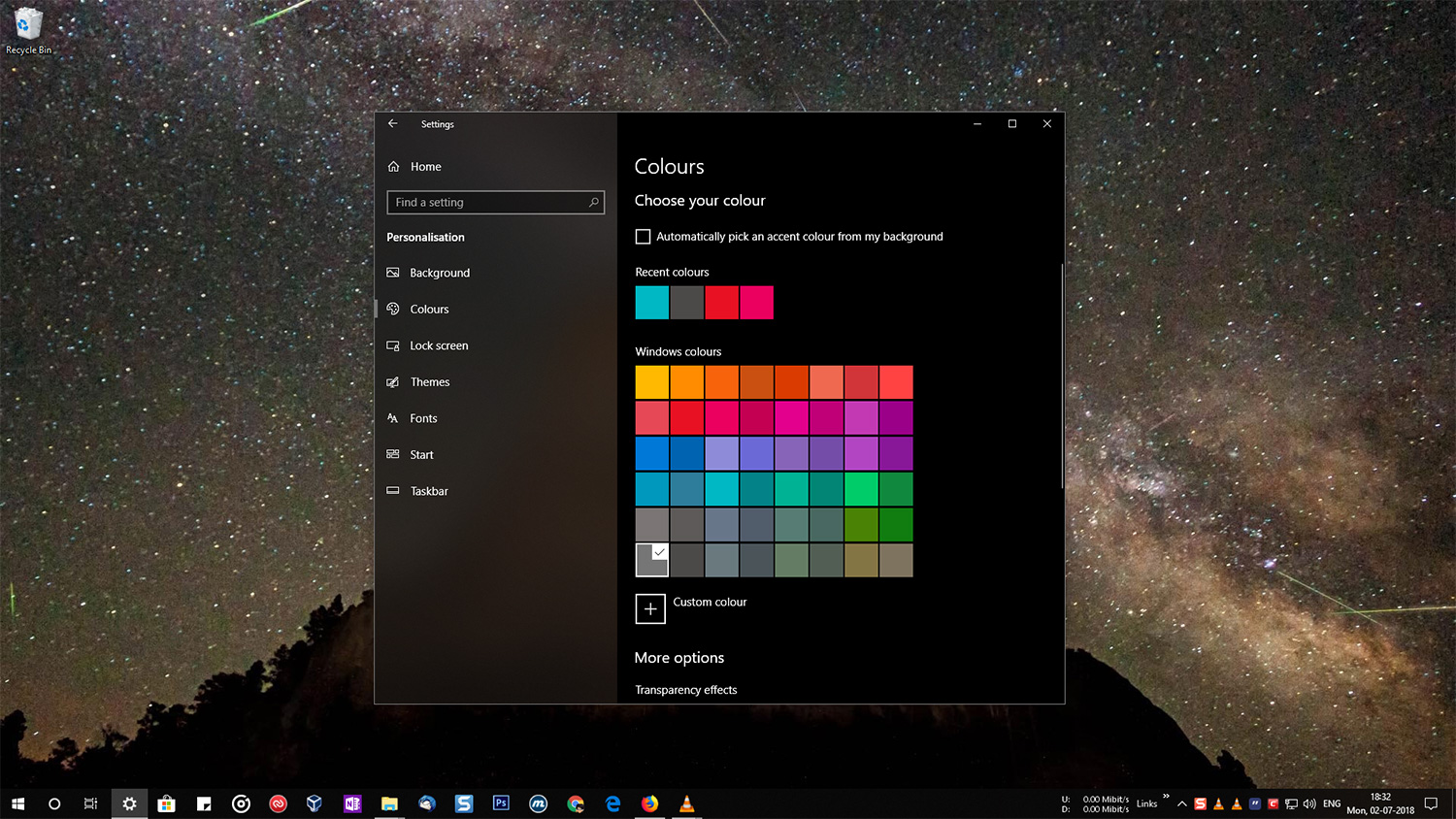Enable automatically pick accent colour from background
1456x819 pixels.
coord(643,236)
